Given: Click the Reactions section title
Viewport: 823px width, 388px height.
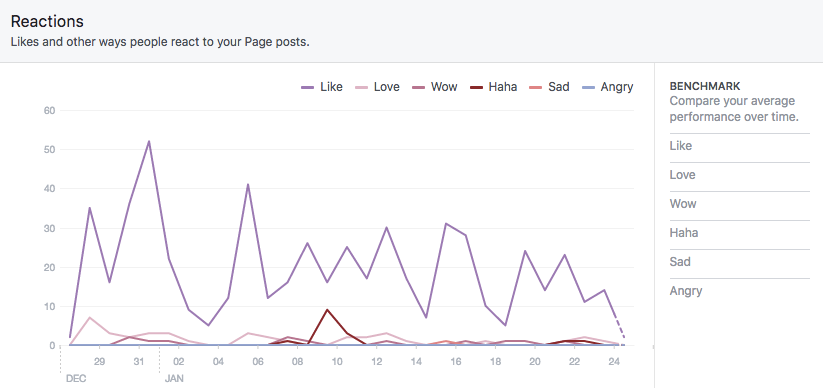Looking at the screenshot, I should coord(47,22).
